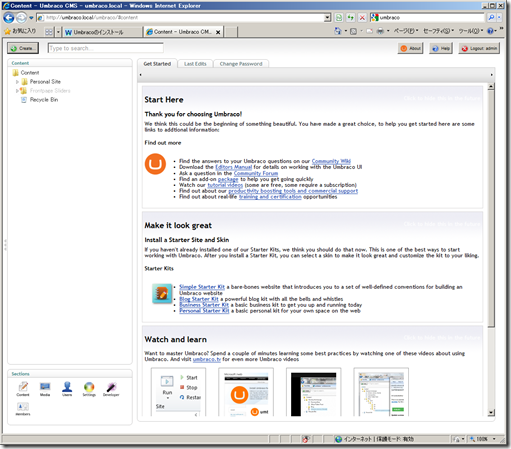Open the recent pages dropdown arrow
511x449 pixels.
(31, 18)
